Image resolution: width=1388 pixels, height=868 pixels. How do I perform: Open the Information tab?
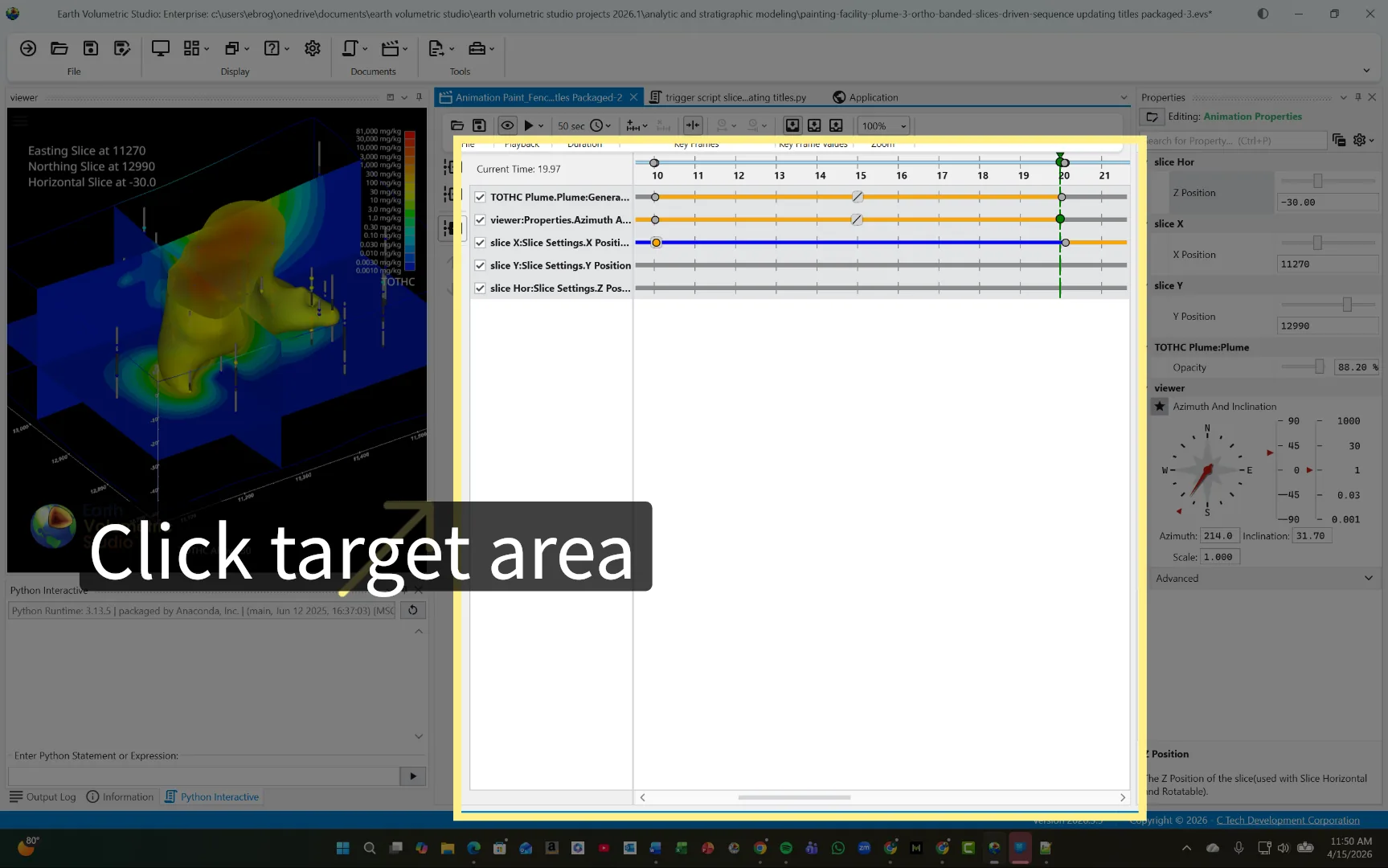120,797
